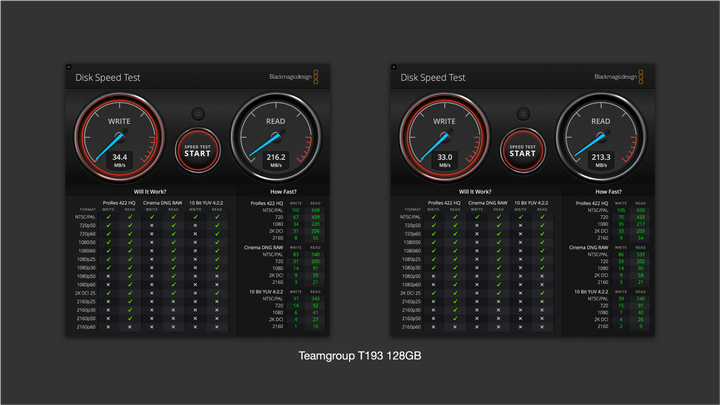This screenshot has height=405, width=720.
Task: Click '10 Bit YUV 4:2:2' column header, right Will It Work
Action: 531,202
